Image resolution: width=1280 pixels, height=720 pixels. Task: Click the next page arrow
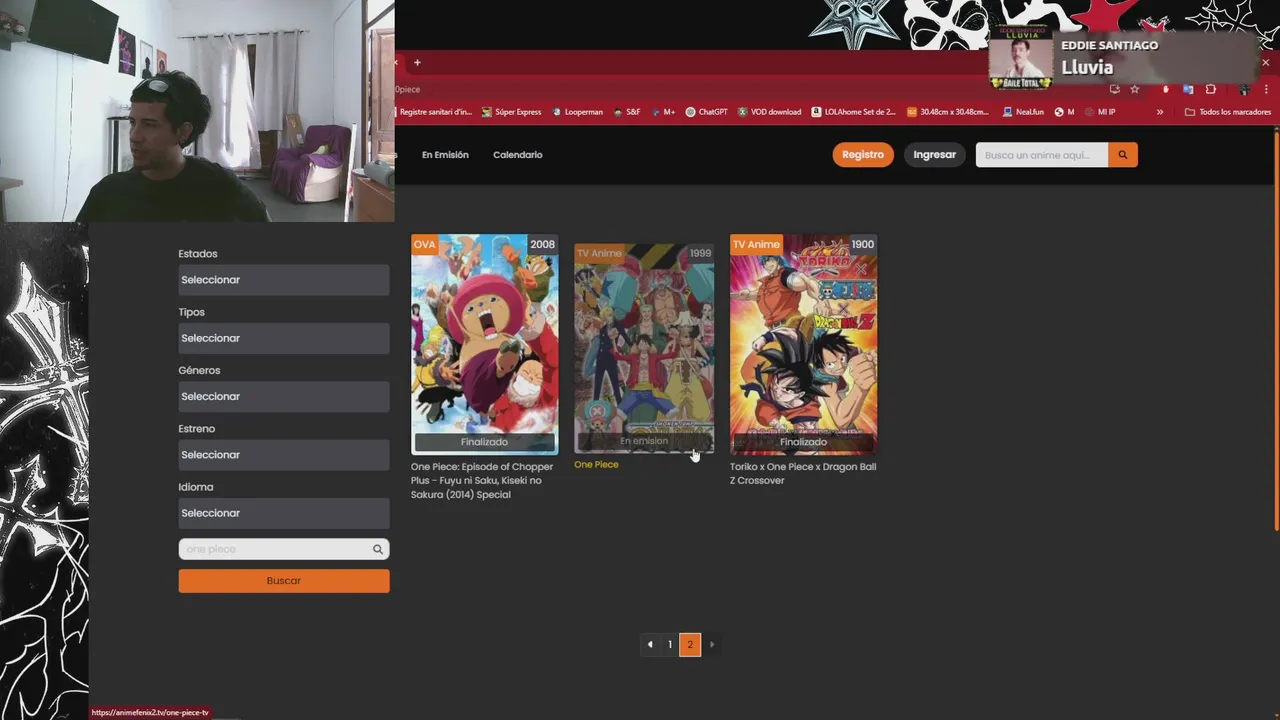[x=712, y=645]
